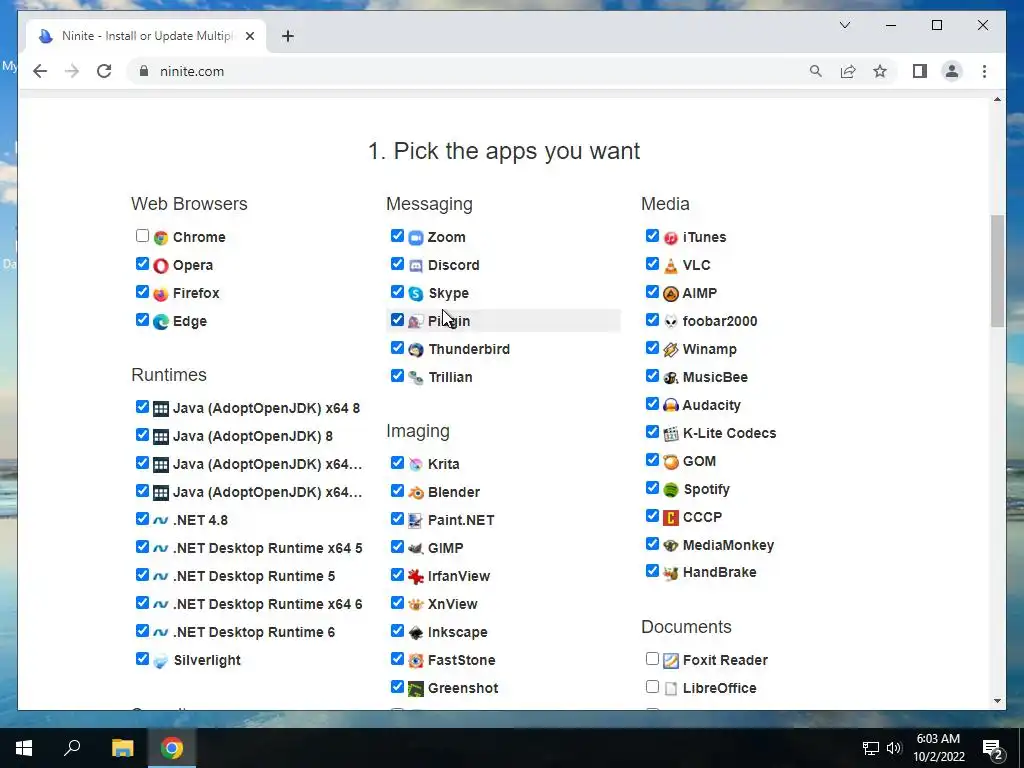Click the IrfanView red icon
The height and width of the screenshot is (768, 1024).
click(x=416, y=577)
